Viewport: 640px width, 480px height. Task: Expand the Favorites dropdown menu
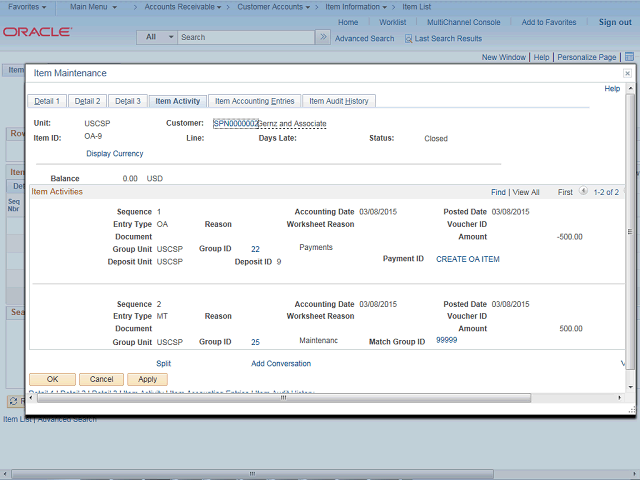[x=27, y=7]
